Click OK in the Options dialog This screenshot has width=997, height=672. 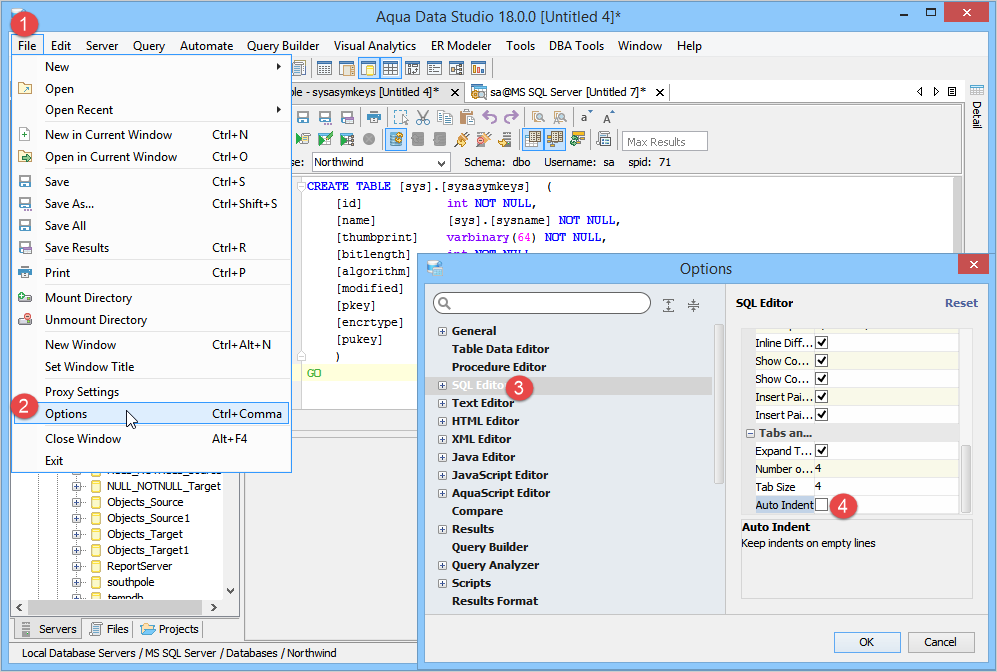(x=867, y=642)
